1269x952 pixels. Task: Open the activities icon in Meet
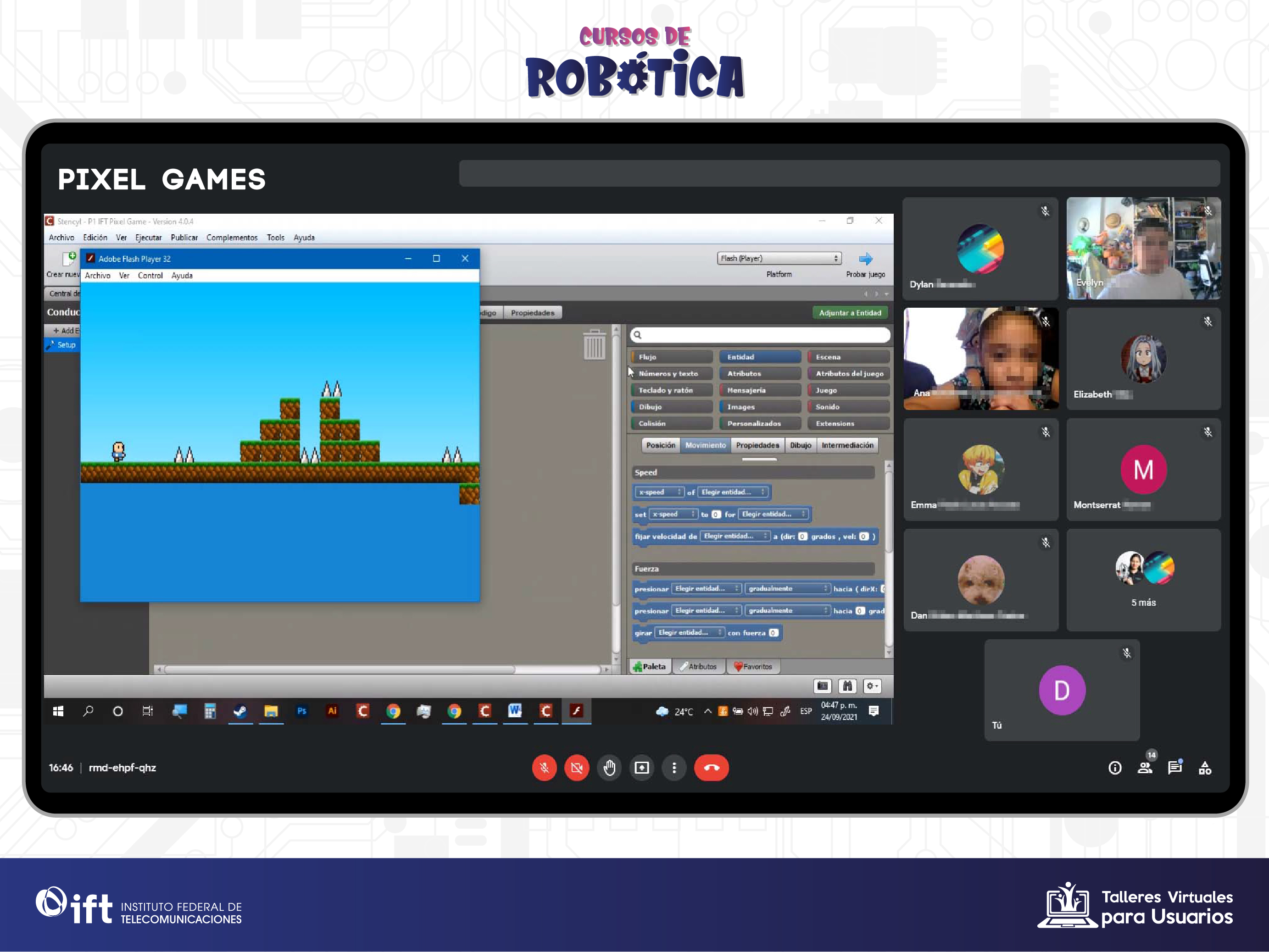point(1205,768)
